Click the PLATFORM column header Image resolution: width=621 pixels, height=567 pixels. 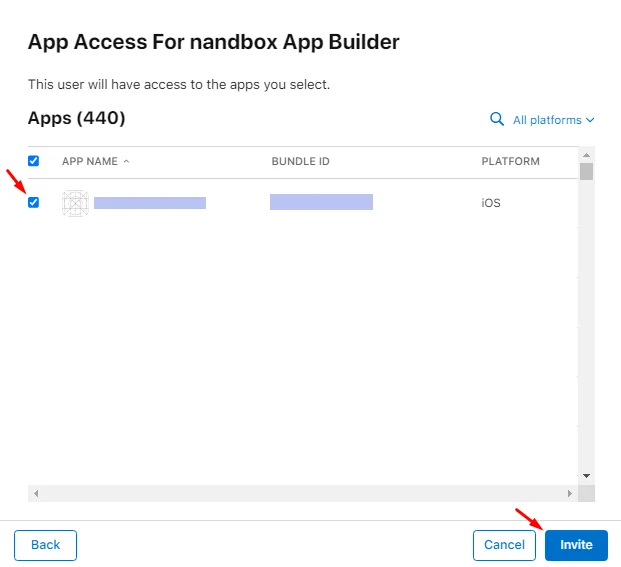(510, 161)
